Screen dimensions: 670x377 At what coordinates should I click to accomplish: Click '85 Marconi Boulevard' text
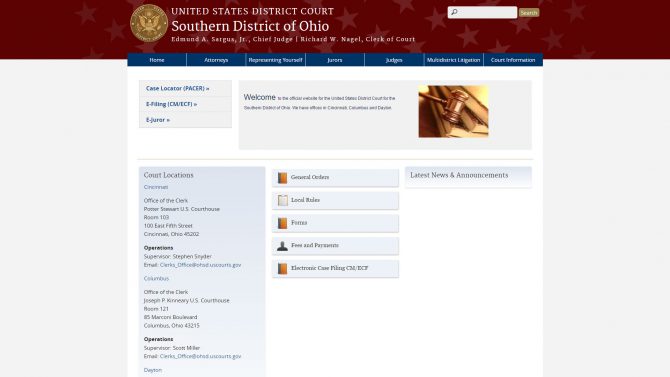(x=170, y=317)
